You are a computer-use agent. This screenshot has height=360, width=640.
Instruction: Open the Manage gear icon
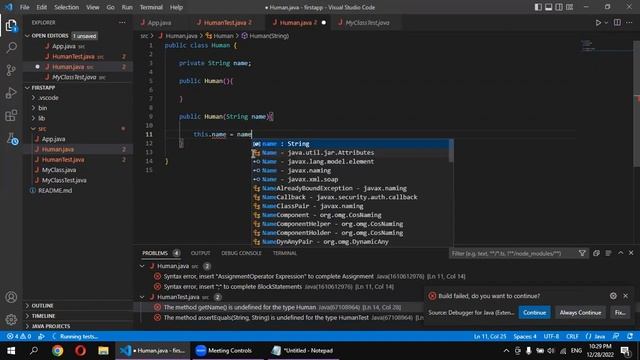point(11,319)
